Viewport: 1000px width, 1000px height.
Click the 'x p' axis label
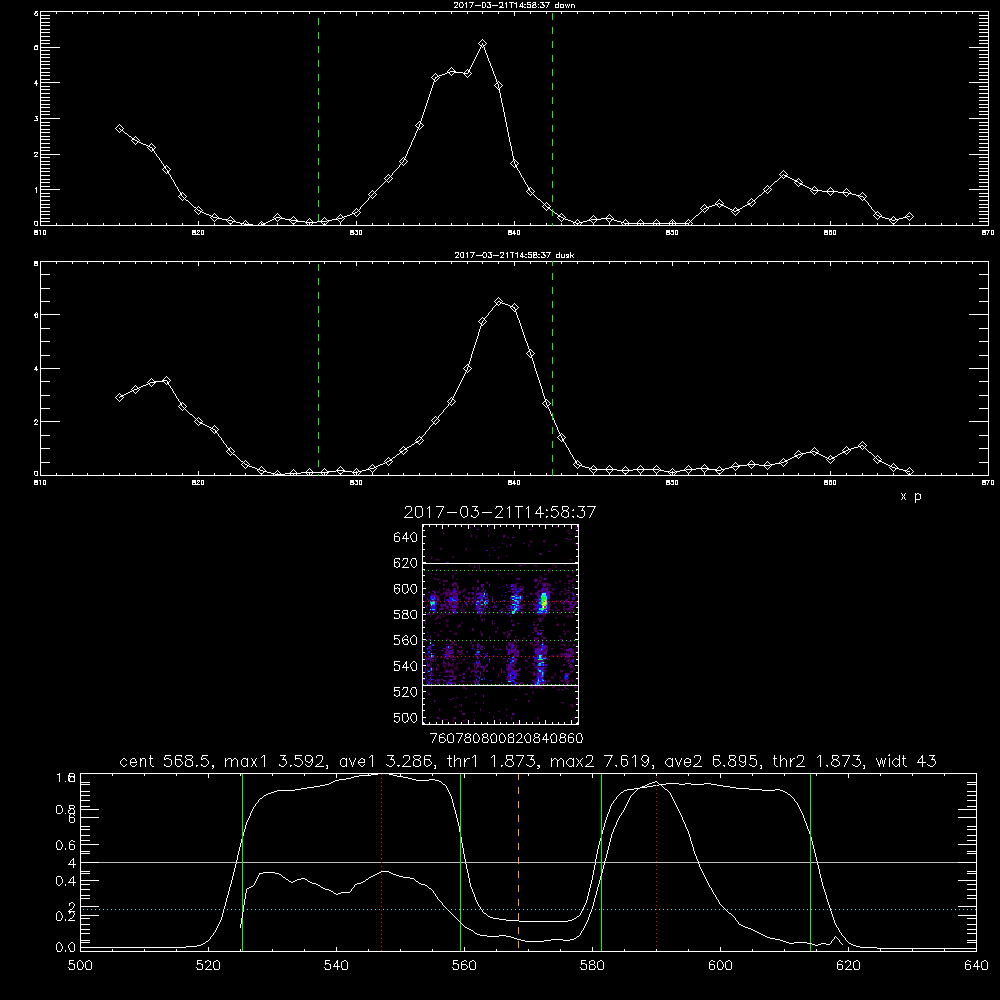coord(911,496)
